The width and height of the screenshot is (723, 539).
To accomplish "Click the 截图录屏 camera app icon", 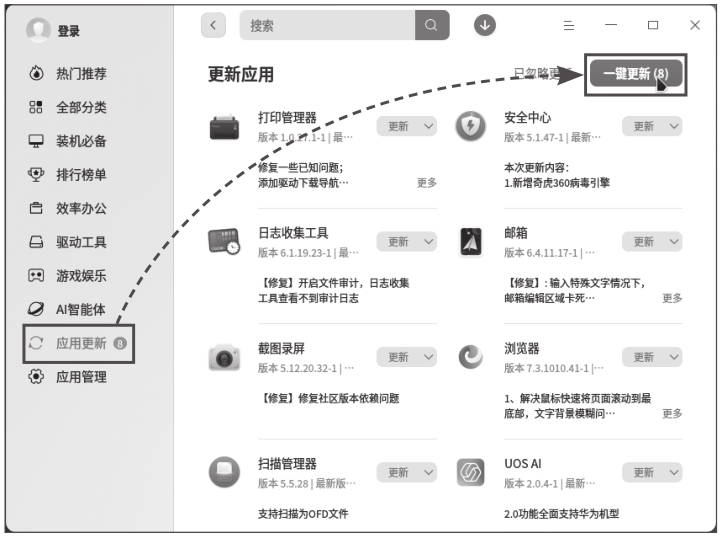I will point(225,357).
